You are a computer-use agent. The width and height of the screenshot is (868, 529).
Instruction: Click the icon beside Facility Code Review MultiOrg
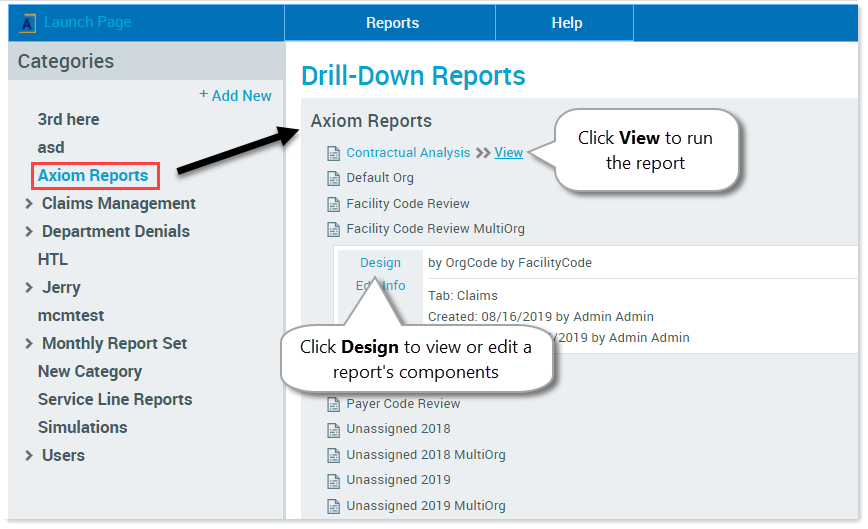pyautogui.click(x=334, y=229)
